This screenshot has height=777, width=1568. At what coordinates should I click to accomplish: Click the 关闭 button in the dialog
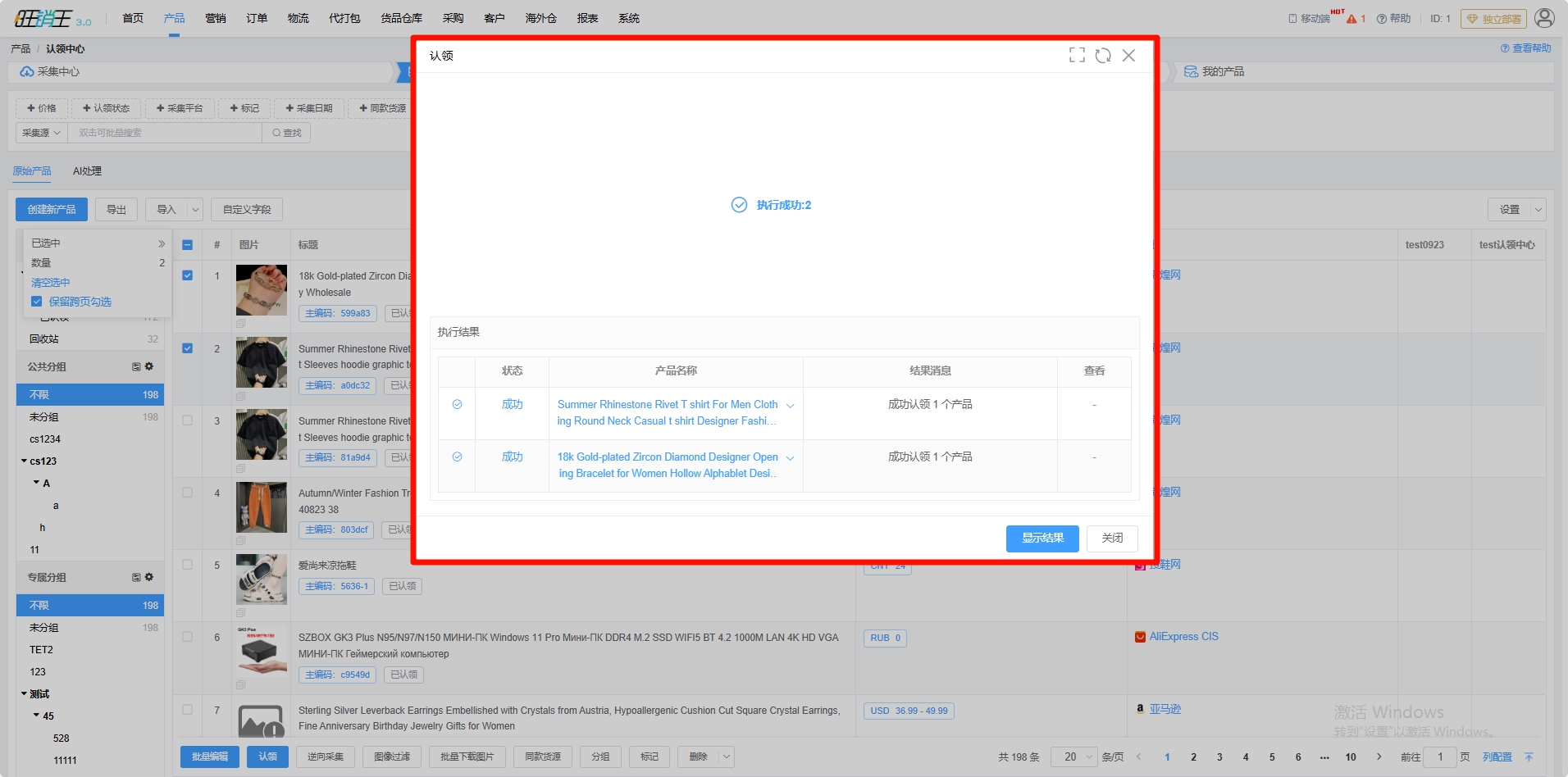1111,538
